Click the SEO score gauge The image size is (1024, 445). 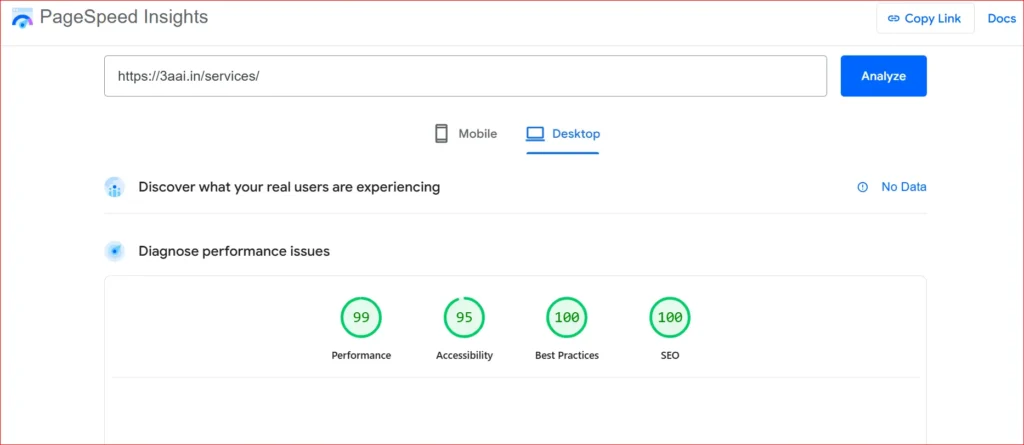click(x=670, y=318)
